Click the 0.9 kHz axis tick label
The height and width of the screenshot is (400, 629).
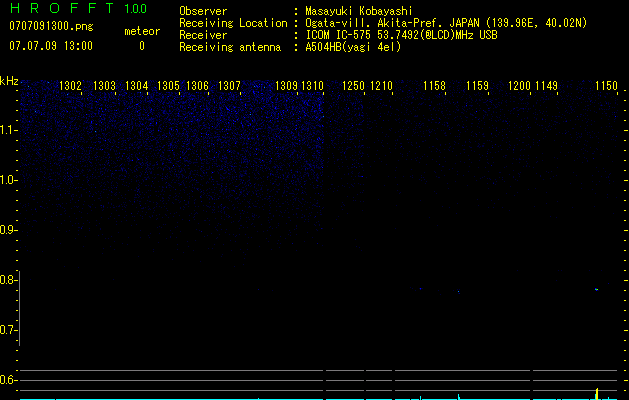tap(8, 230)
